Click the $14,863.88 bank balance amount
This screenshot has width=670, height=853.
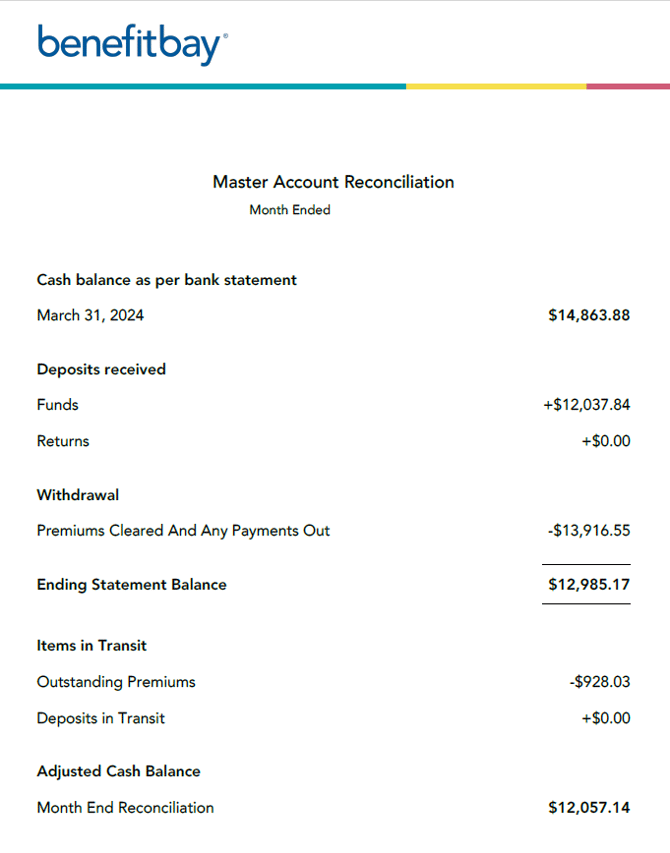589,315
